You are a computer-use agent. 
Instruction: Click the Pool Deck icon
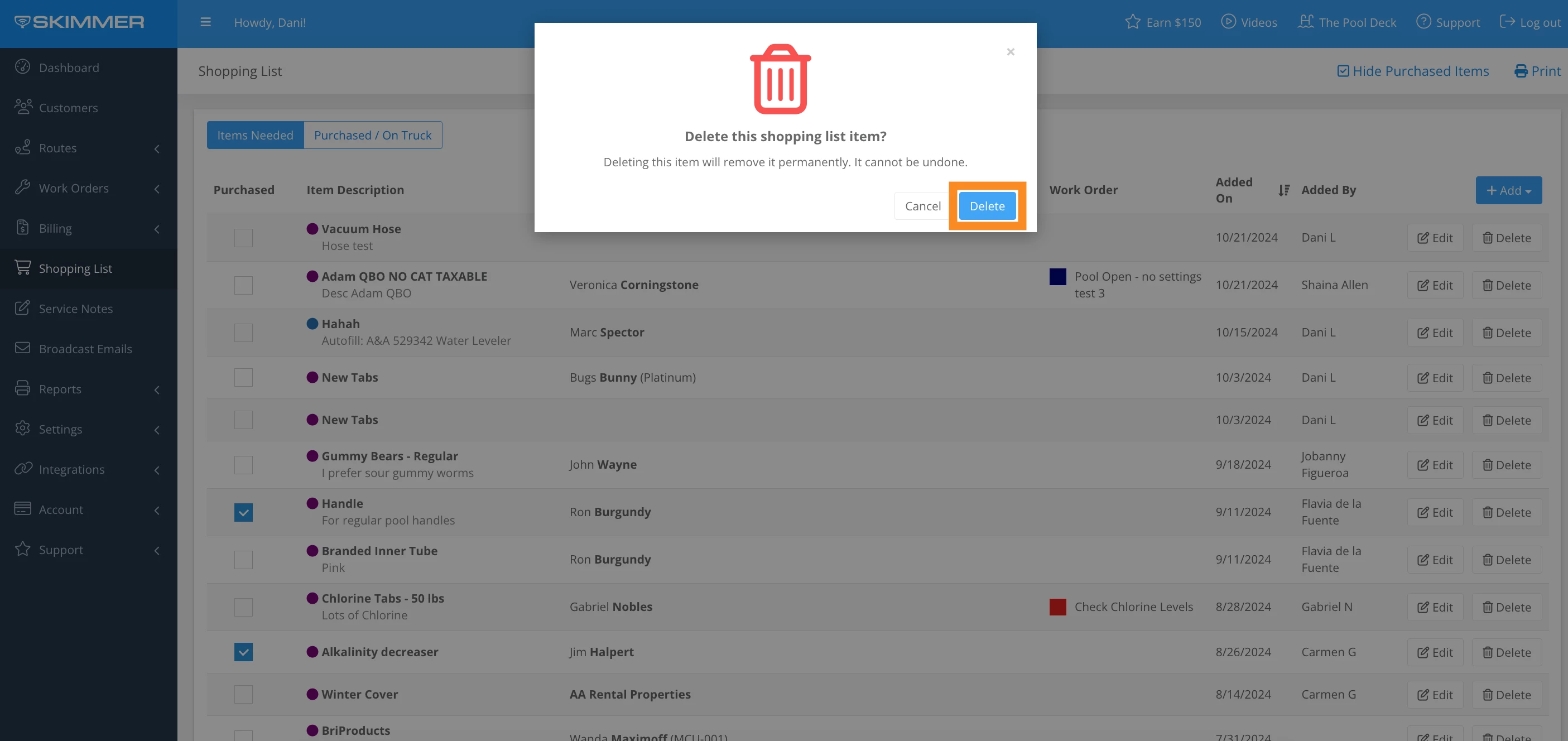1306,22
